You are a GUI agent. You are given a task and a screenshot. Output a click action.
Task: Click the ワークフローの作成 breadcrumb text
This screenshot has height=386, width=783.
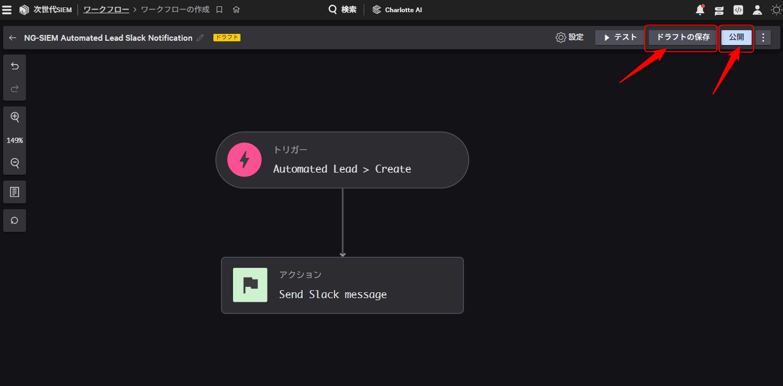tap(175, 10)
